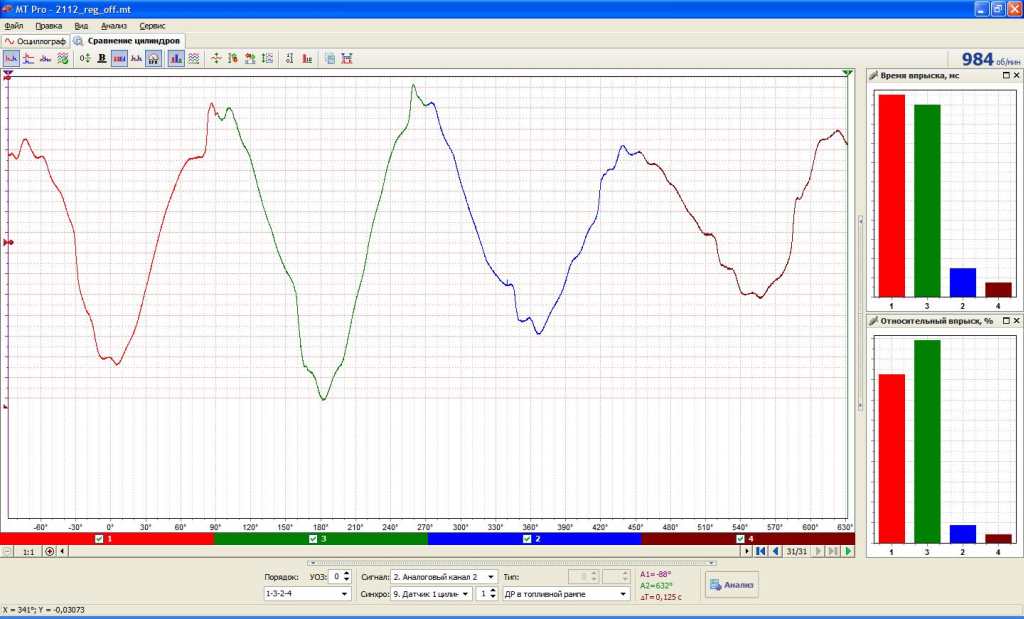Uncheck cylinder 2 checkbox on blue bar
The image size is (1024, 619).
pos(527,539)
